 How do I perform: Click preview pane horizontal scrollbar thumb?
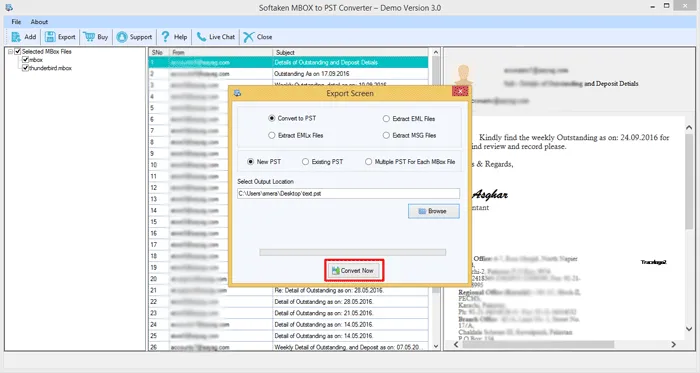(x=538, y=344)
